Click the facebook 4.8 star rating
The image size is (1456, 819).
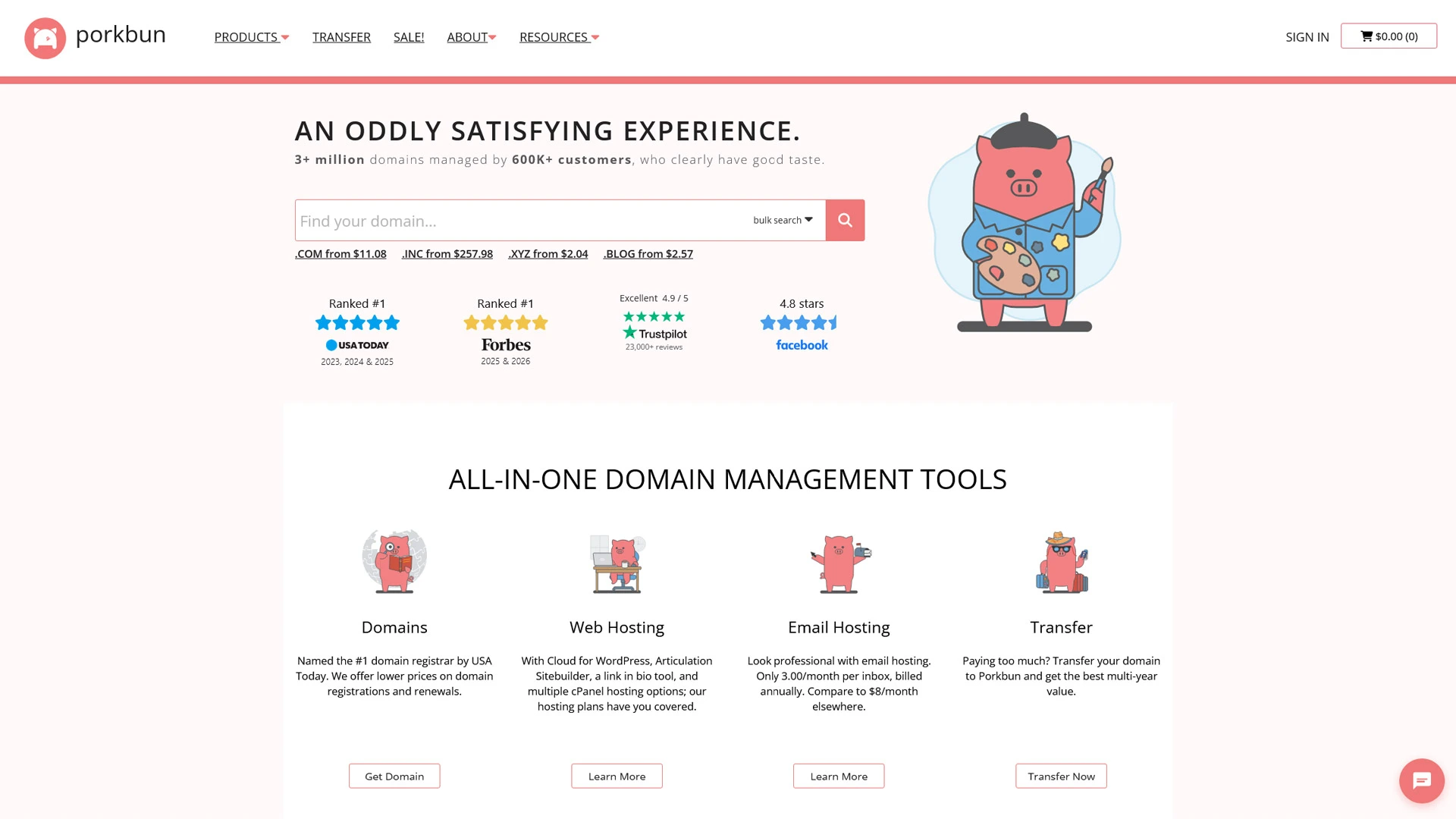click(x=799, y=323)
